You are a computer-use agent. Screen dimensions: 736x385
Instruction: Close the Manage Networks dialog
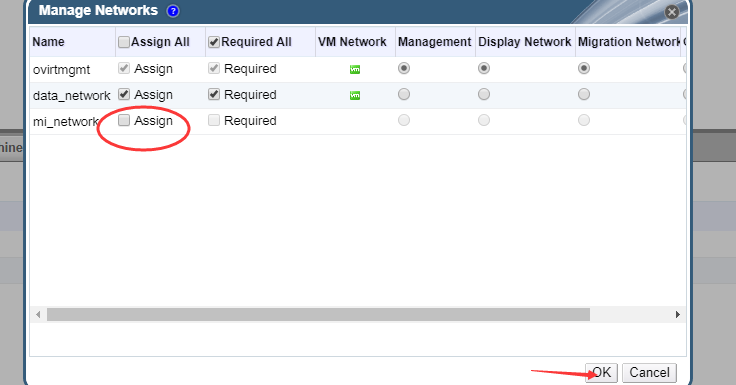pyautogui.click(x=672, y=12)
